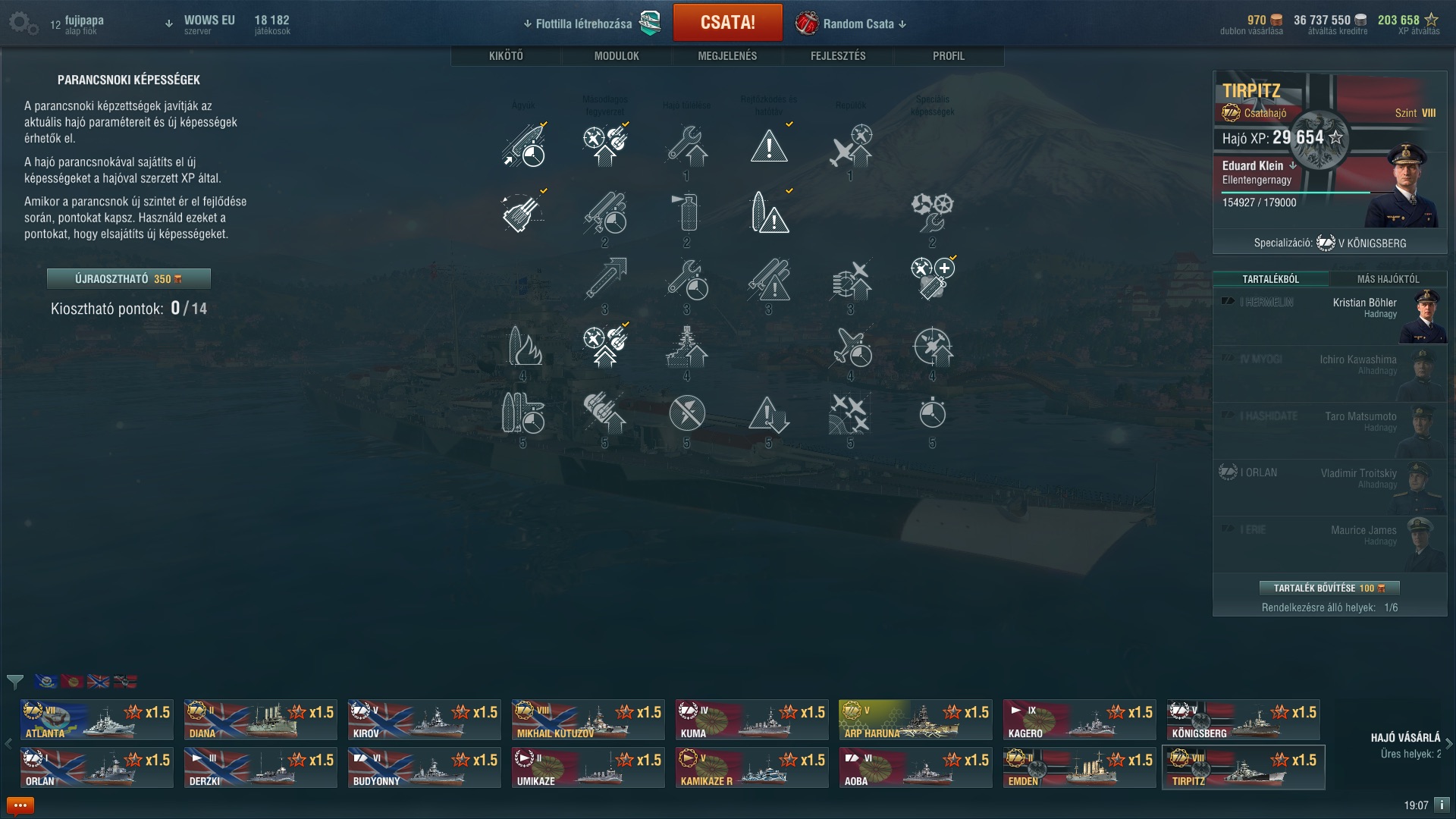Expand commander Eduard Klein dropdown arrow
Image resolution: width=1456 pixels, height=819 pixels.
(x=1293, y=165)
